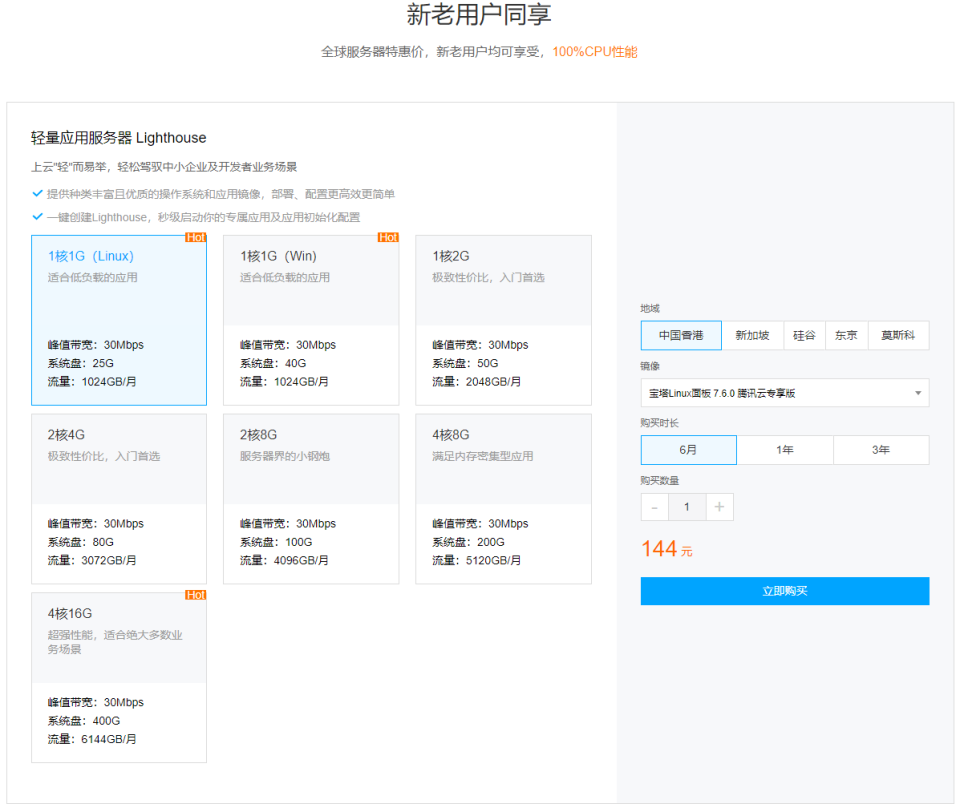Select region 中国香港
The image size is (960, 808).
681,335
